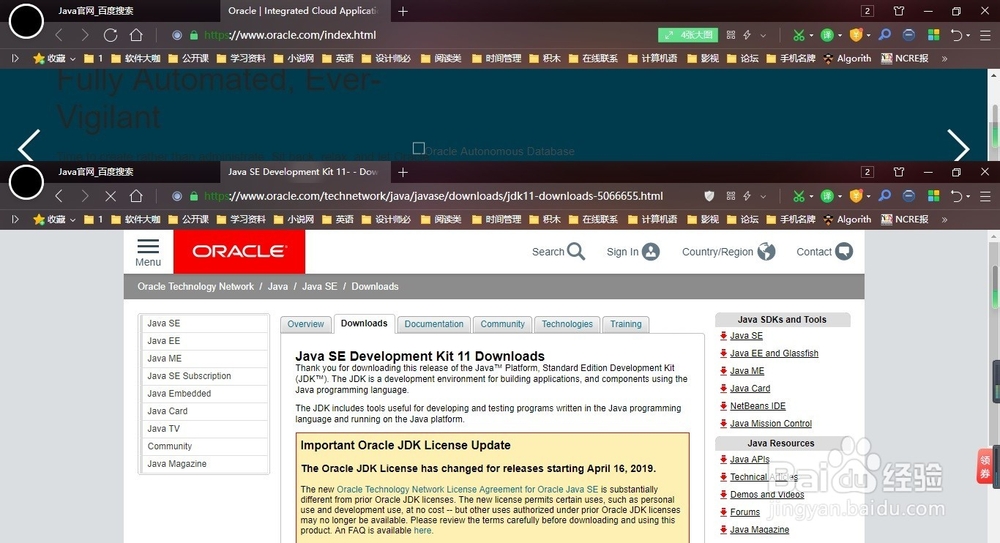Open Country/Region globe on Oracle page

(x=766, y=251)
